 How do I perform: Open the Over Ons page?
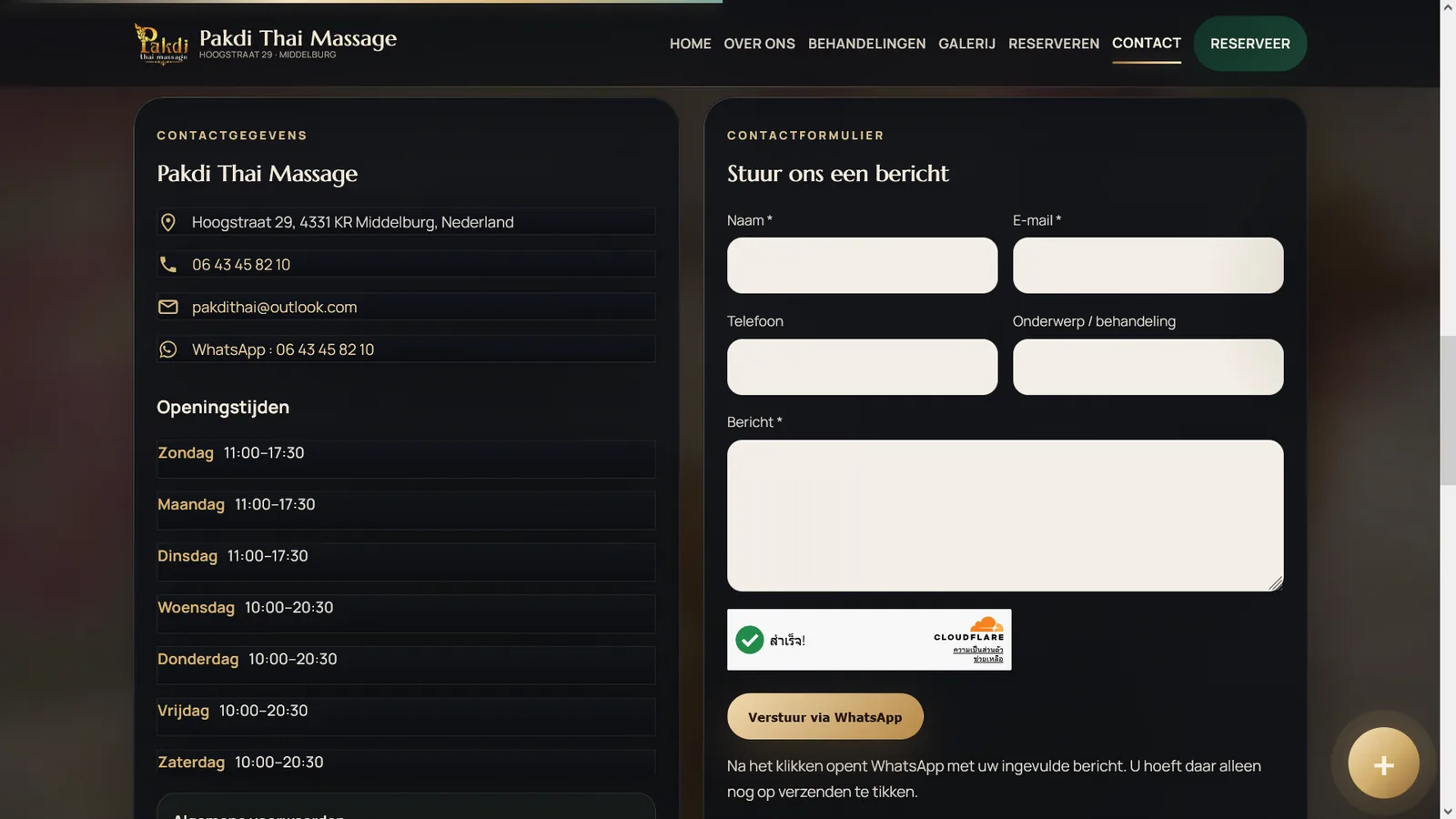click(x=759, y=44)
